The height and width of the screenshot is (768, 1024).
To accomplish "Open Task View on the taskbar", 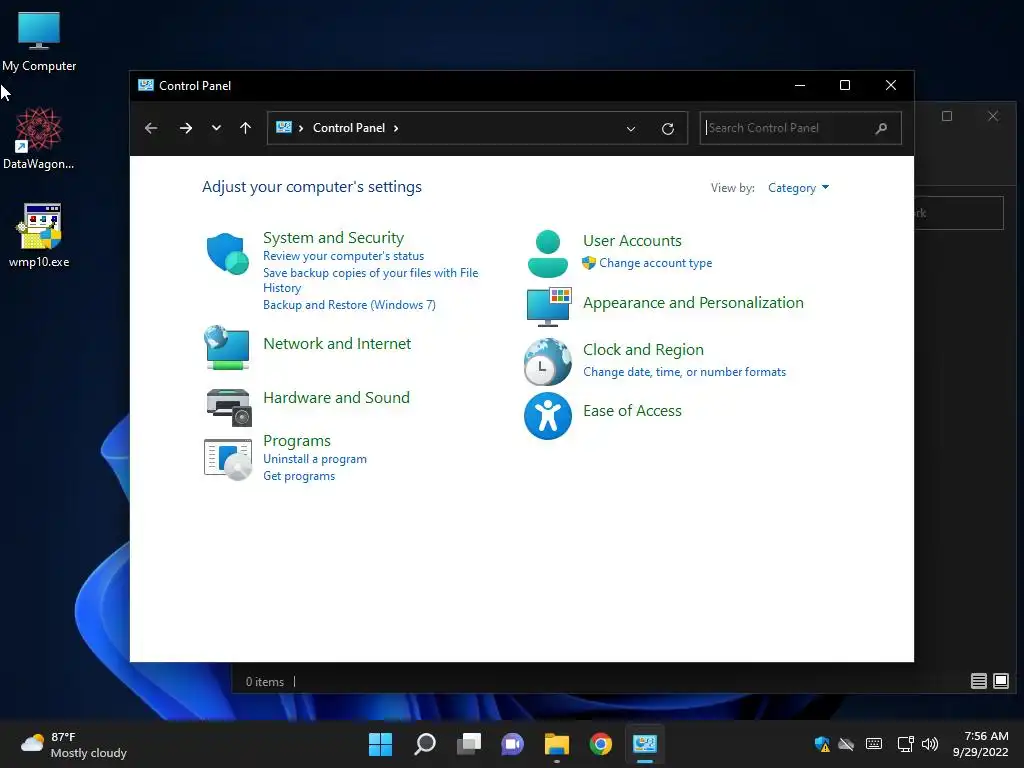I will click(469, 744).
